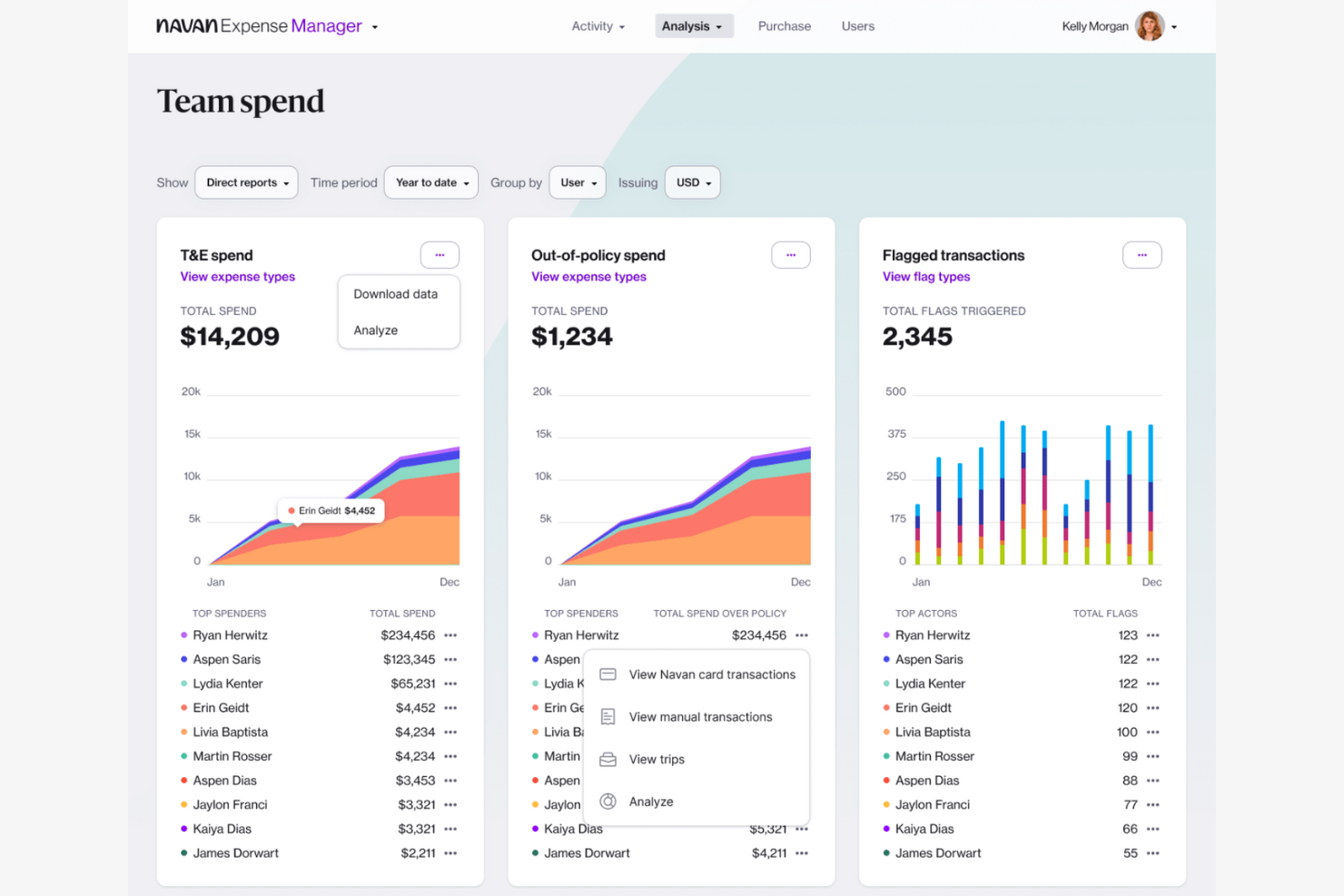Open the T&E spend card options menu

[440, 255]
